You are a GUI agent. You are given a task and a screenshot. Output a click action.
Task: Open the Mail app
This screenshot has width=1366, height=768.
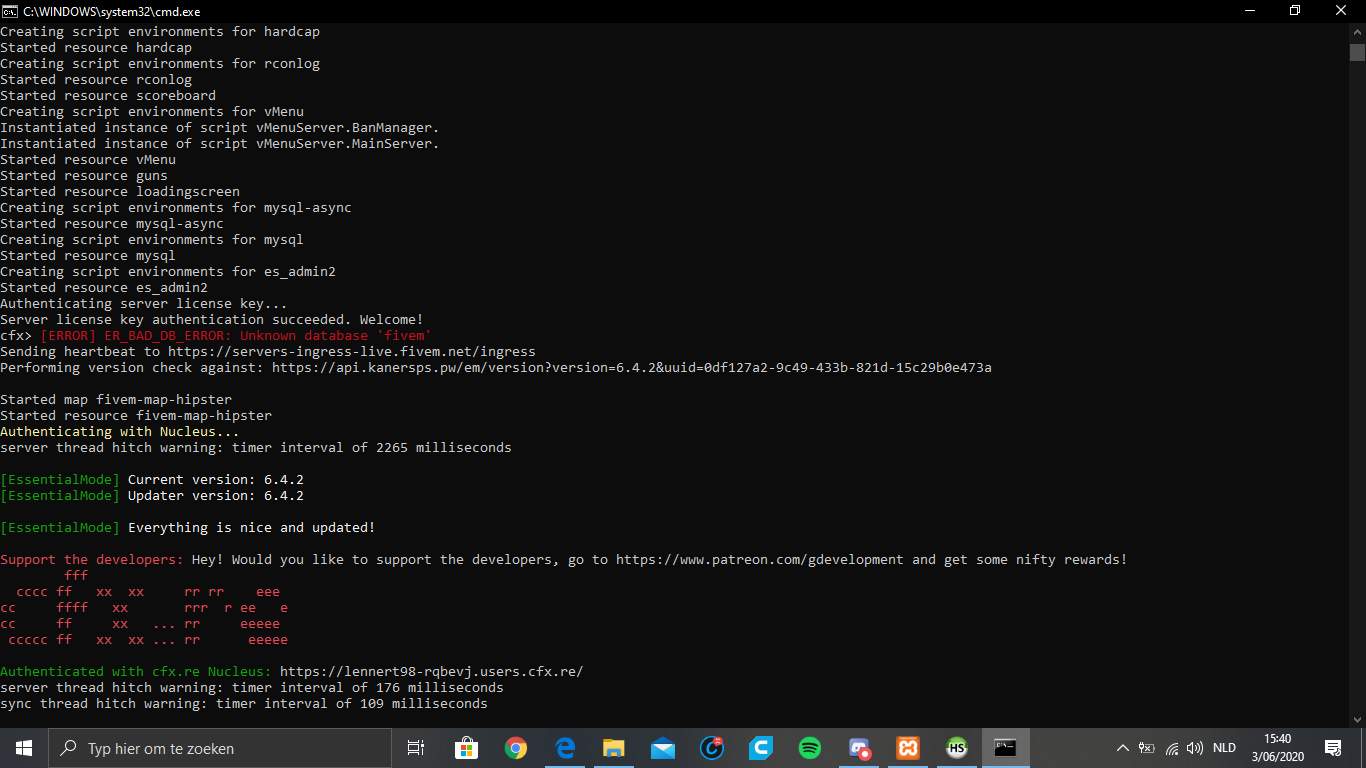click(663, 748)
